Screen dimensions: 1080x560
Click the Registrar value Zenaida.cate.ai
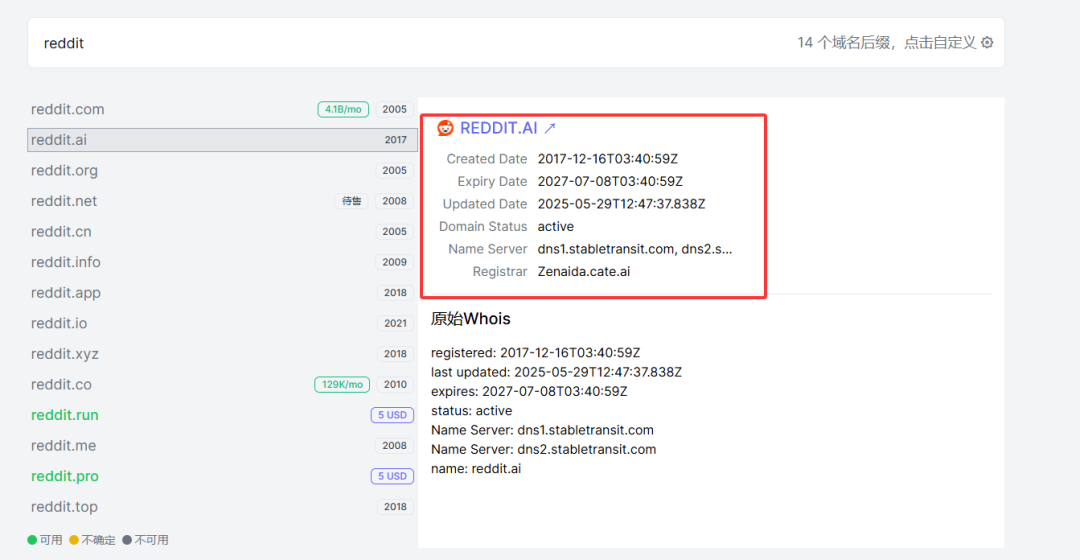click(583, 271)
